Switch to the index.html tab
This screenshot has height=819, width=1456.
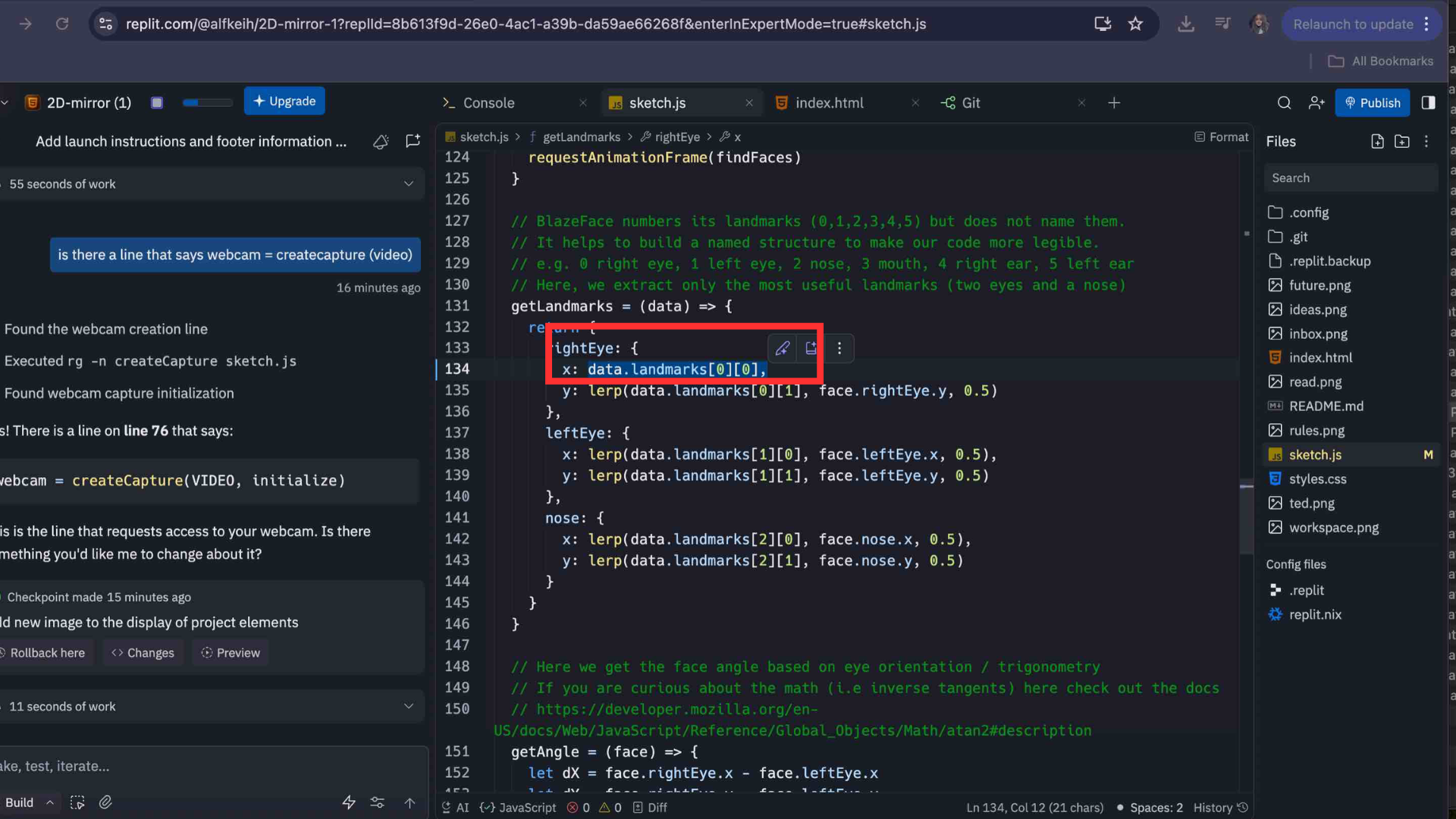pyautogui.click(x=829, y=103)
